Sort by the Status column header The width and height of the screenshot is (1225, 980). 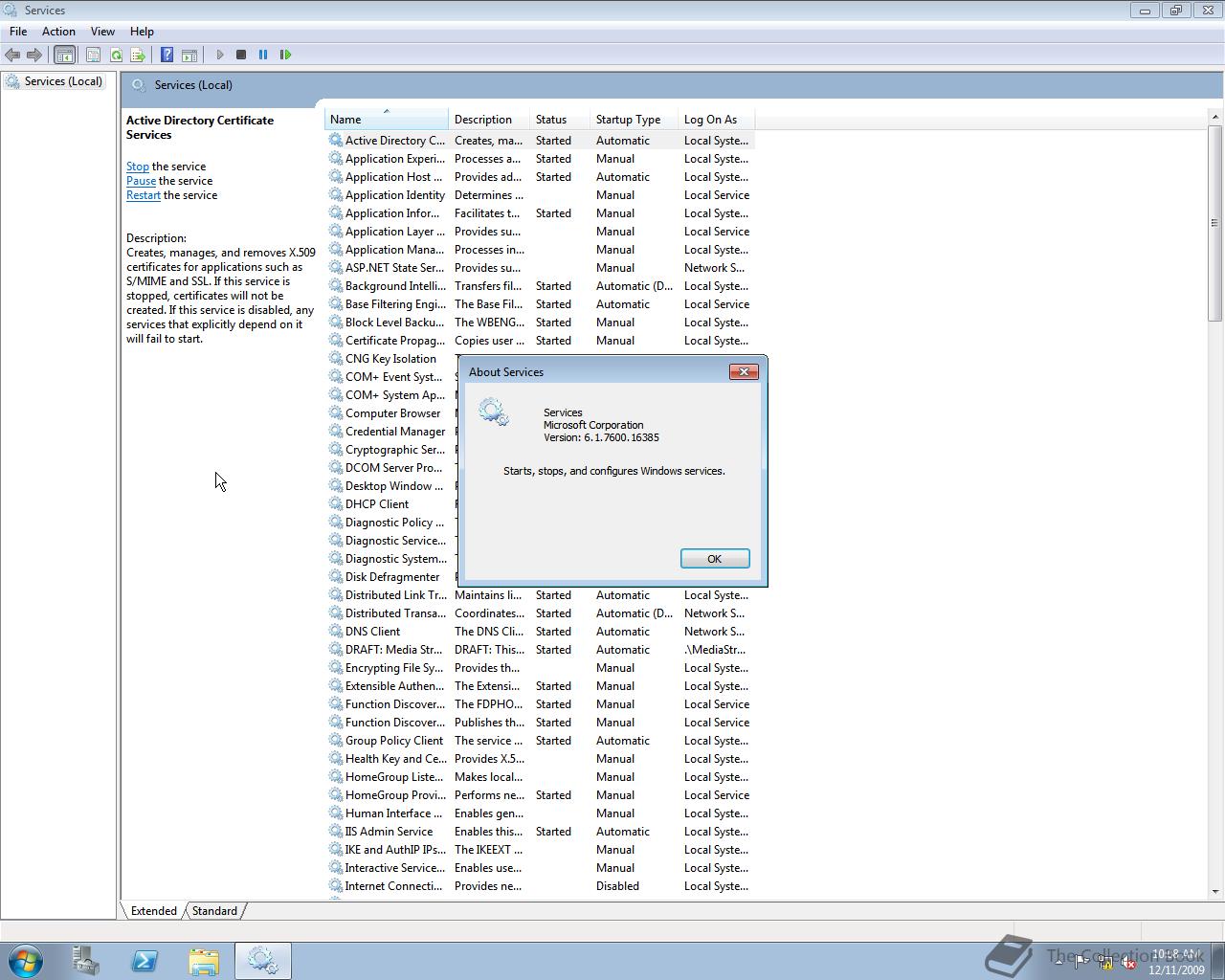point(560,120)
